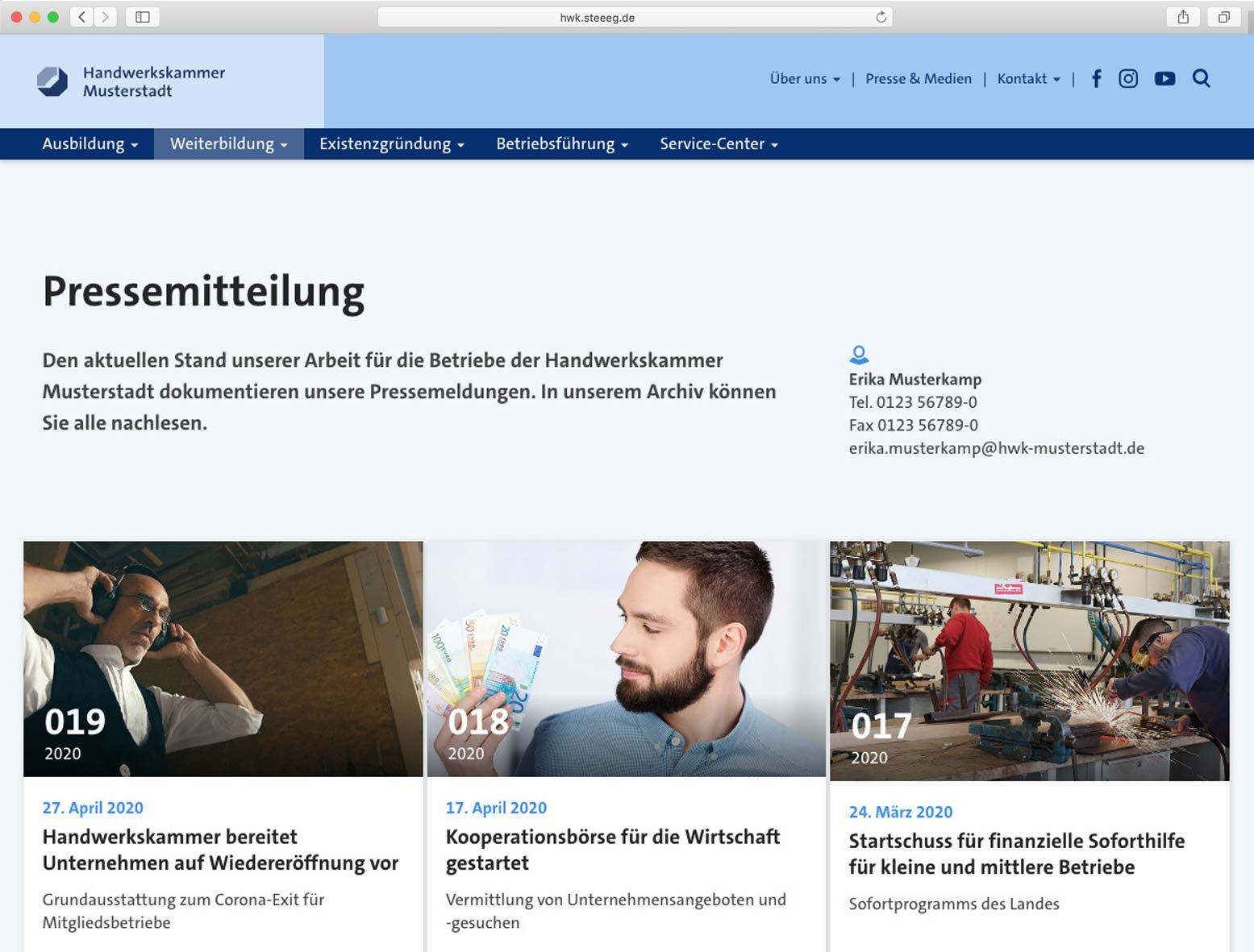
Task: Click erika.musterkamp email address
Action: point(996,448)
